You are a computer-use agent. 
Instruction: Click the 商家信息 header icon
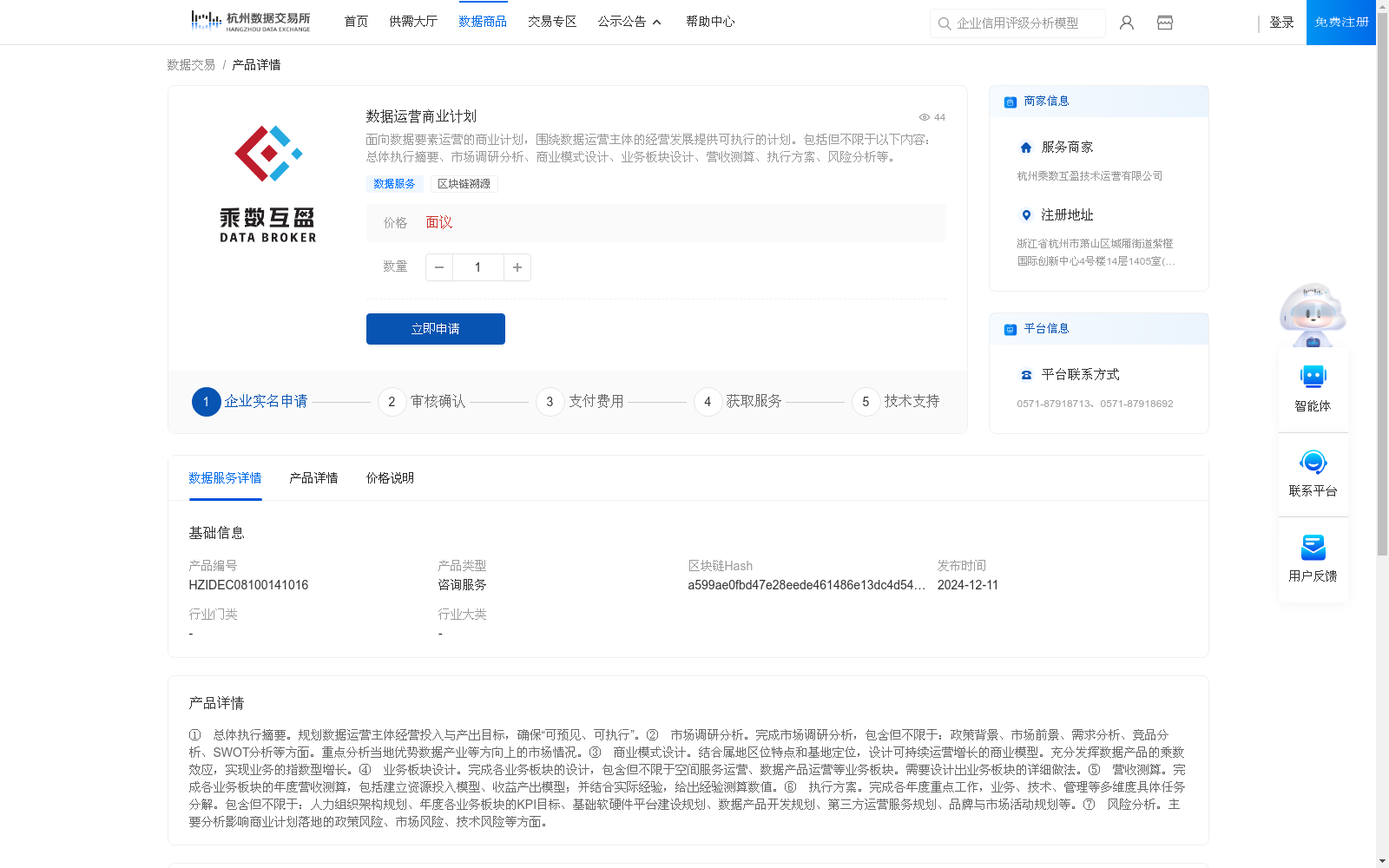[1010, 102]
